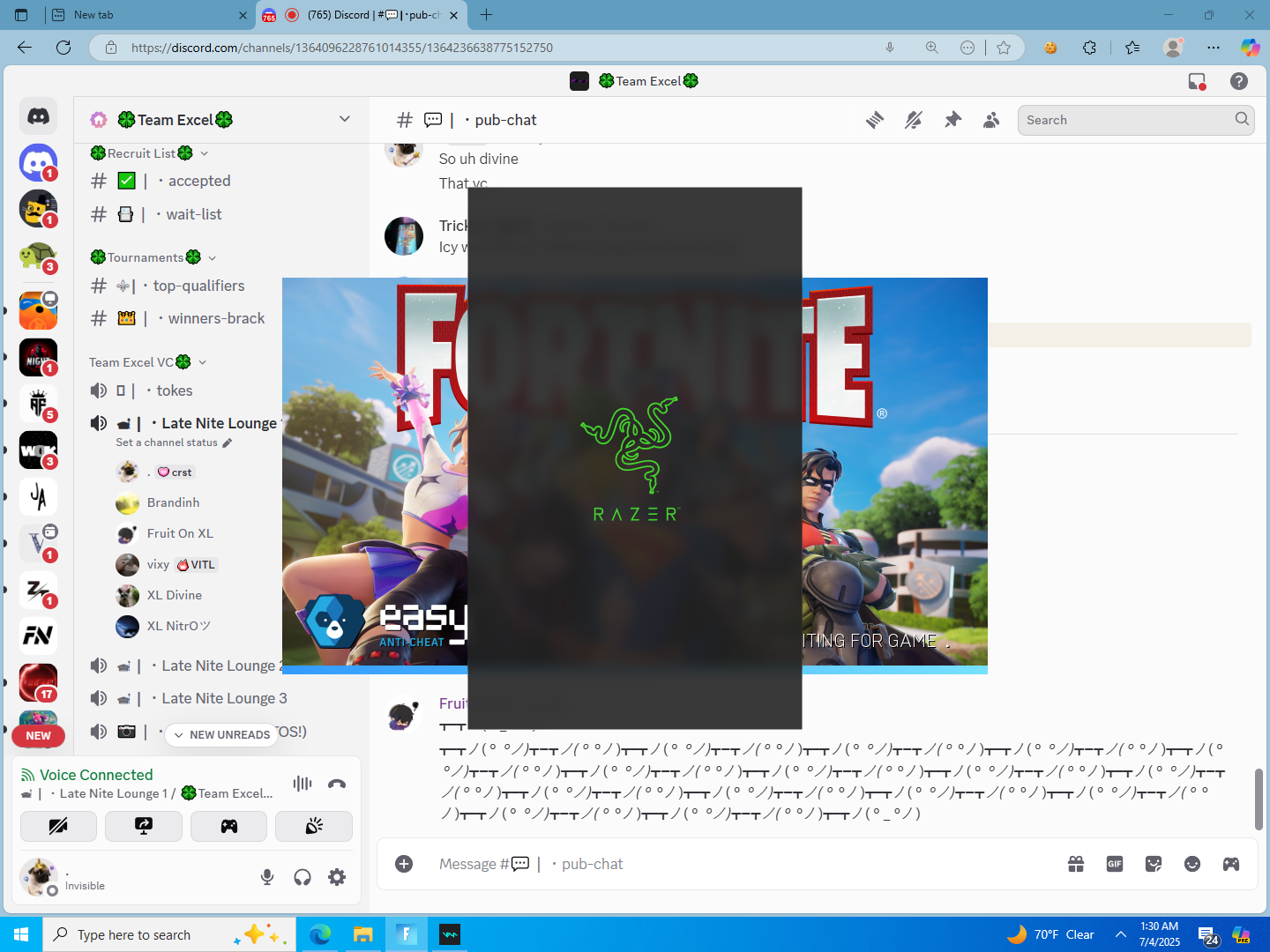
Task: Expand the Team Excel server menu
Action: click(x=345, y=119)
